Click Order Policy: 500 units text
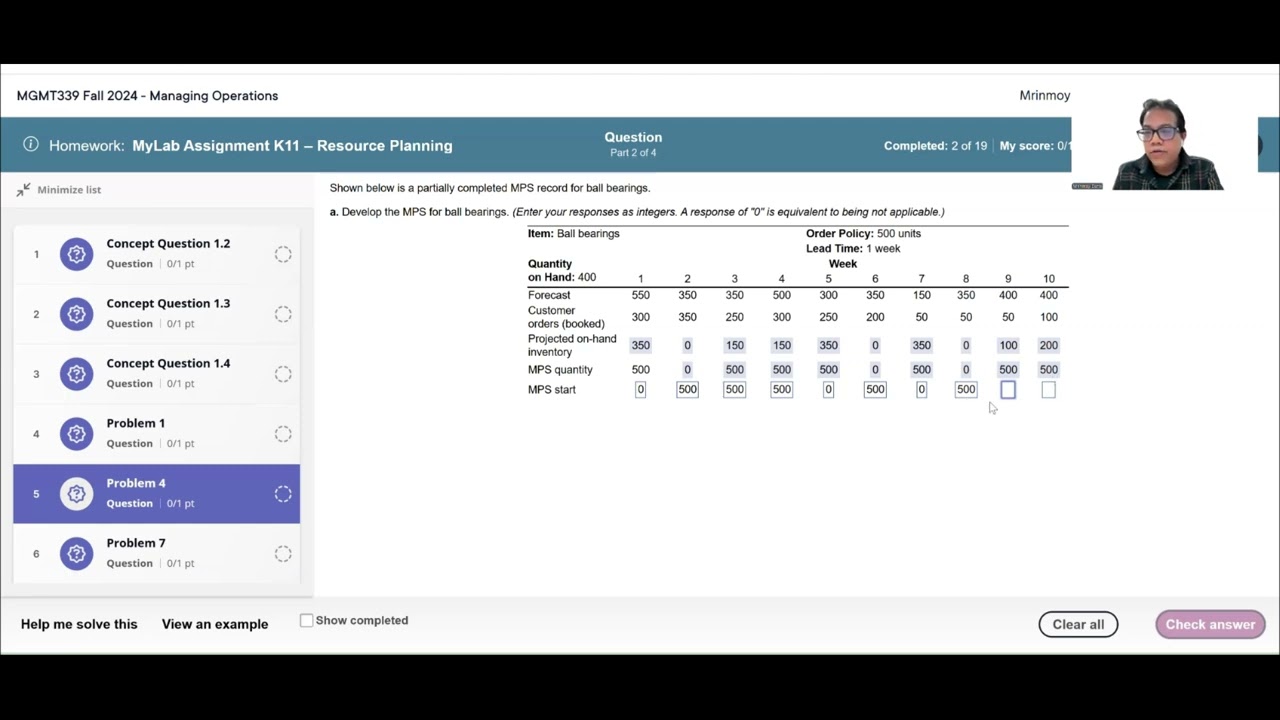The image size is (1280, 720). coord(863,233)
